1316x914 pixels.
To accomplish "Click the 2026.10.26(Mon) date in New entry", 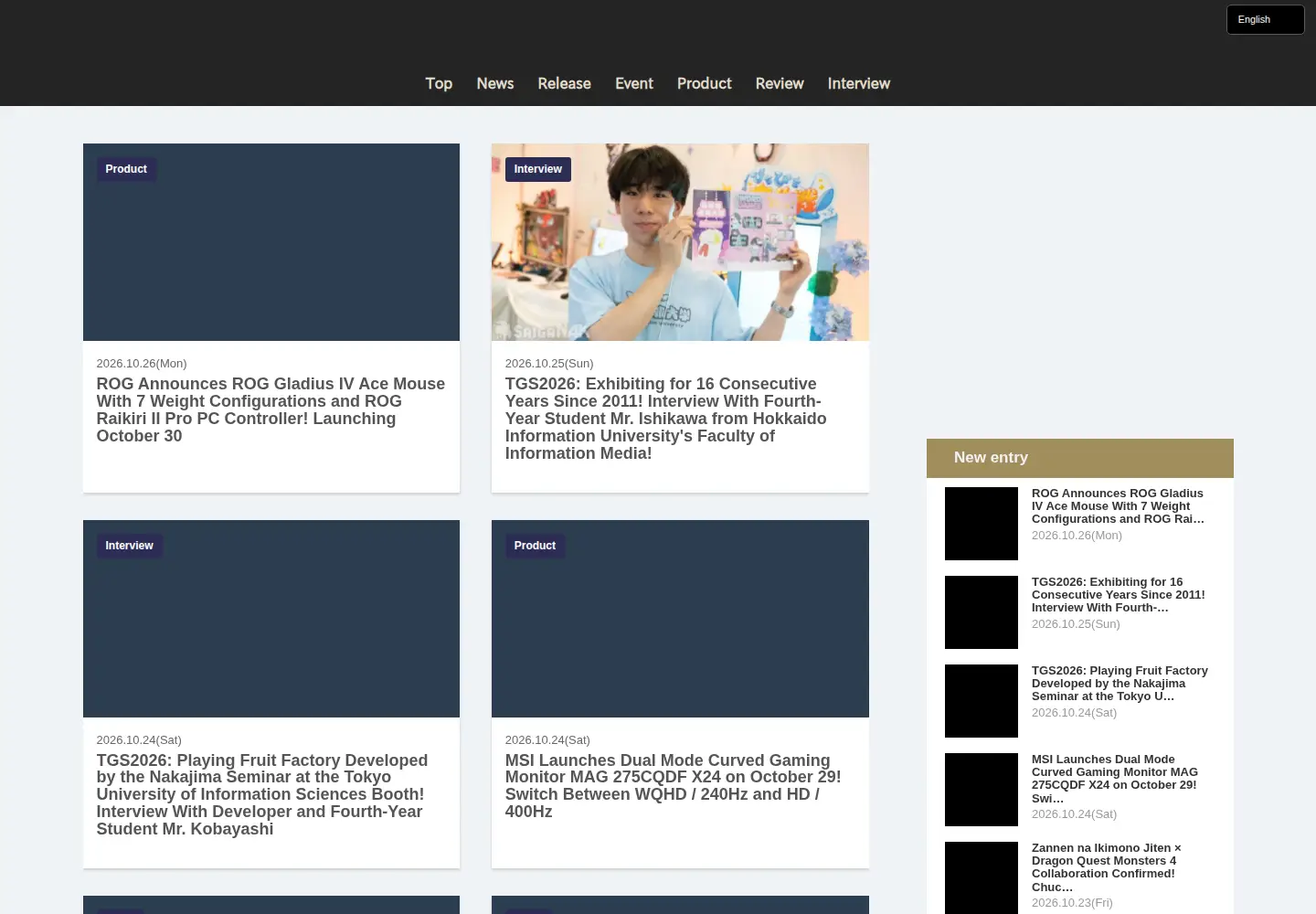I will pos(1077,536).
